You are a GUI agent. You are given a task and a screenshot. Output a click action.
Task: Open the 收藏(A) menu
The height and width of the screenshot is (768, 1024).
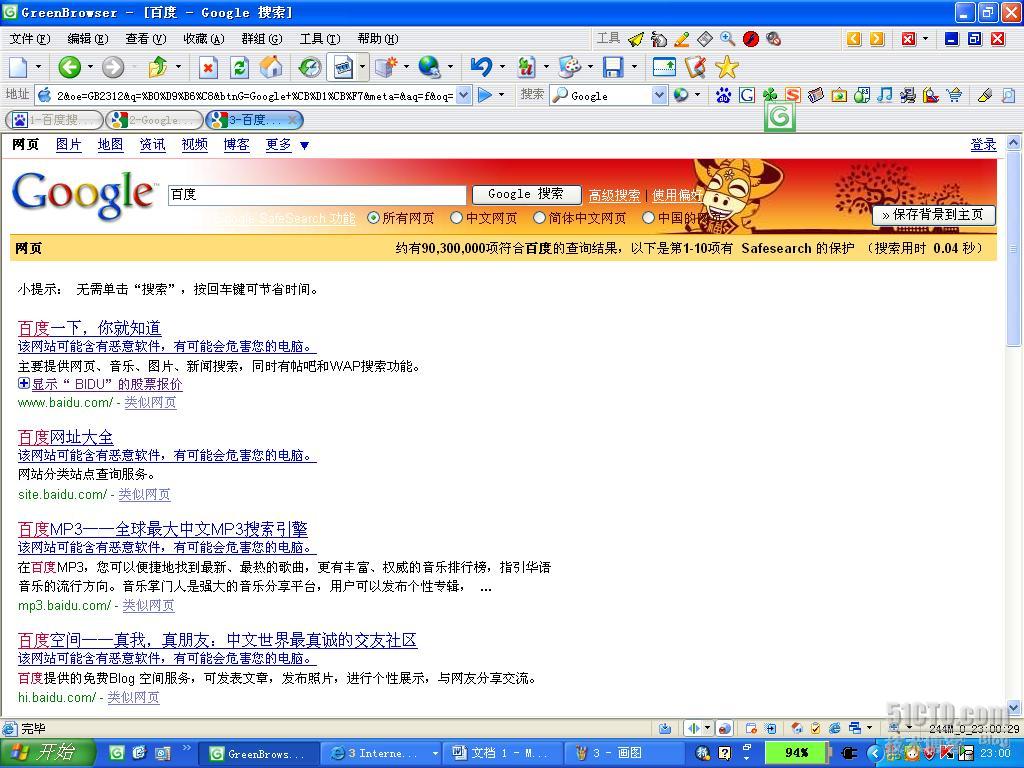[204, 39]
